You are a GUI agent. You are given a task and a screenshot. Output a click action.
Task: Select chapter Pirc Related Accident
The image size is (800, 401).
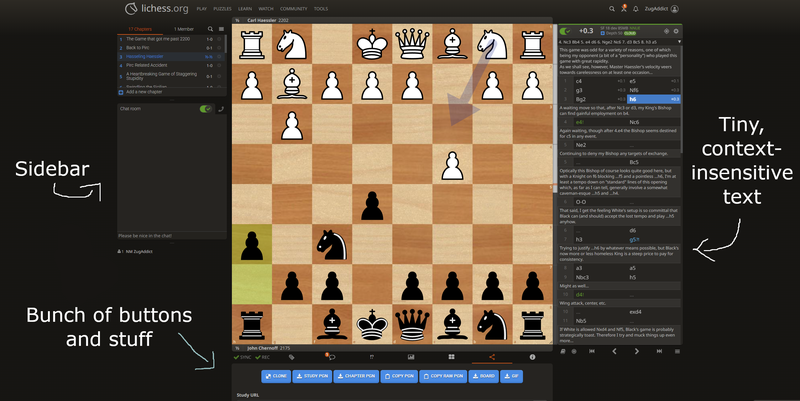(170, 65)
